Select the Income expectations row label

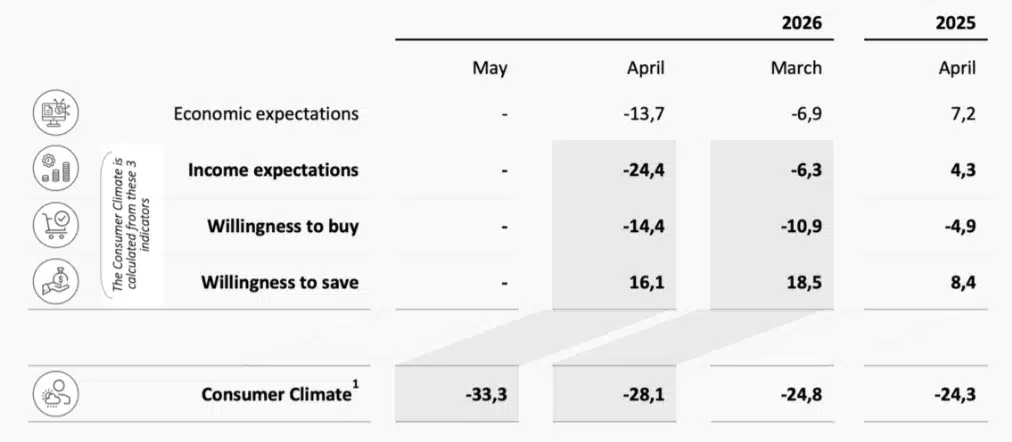(273, 169)
